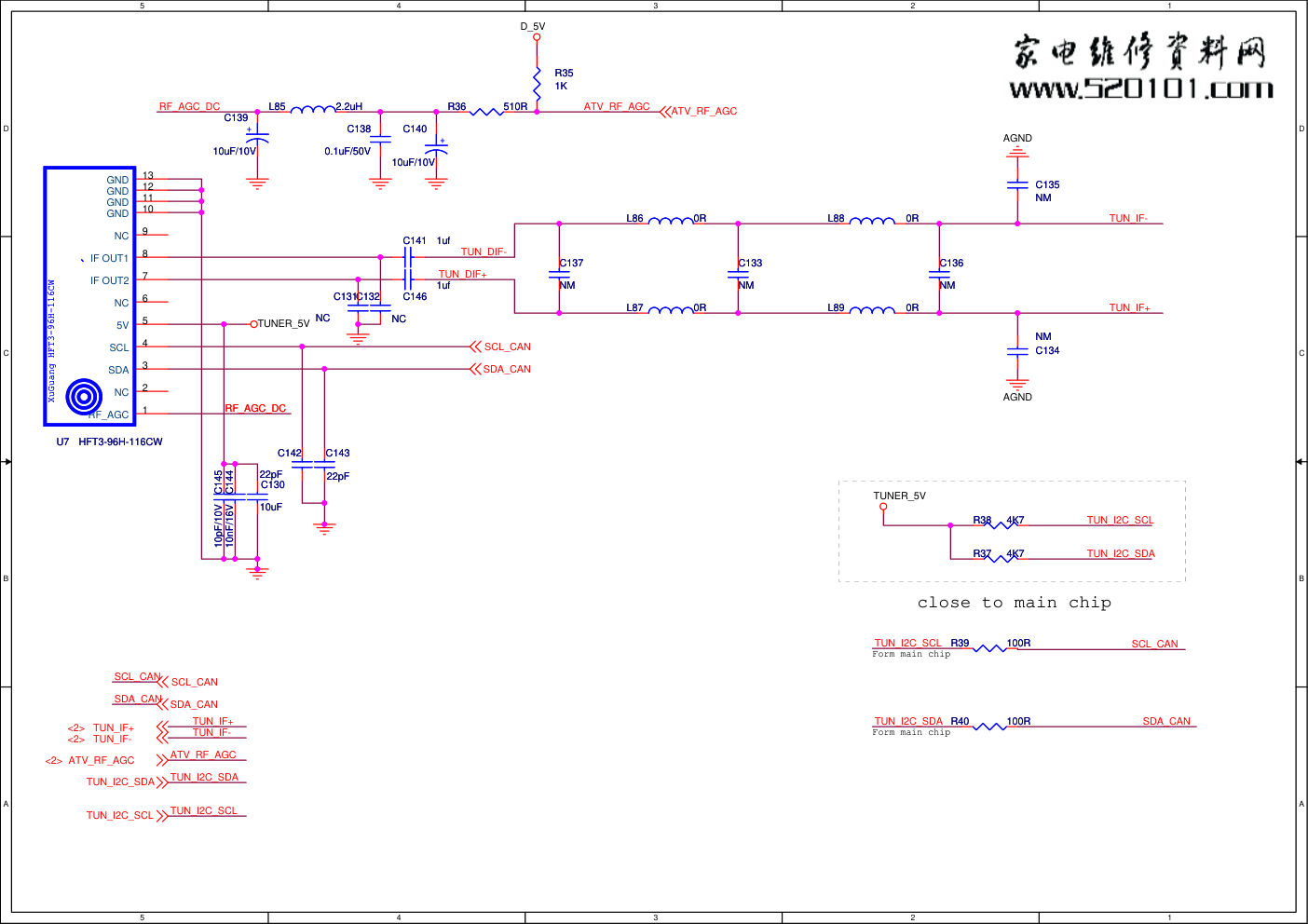Select capacitor label C141

pyautogui.click(x=415, y=240)
